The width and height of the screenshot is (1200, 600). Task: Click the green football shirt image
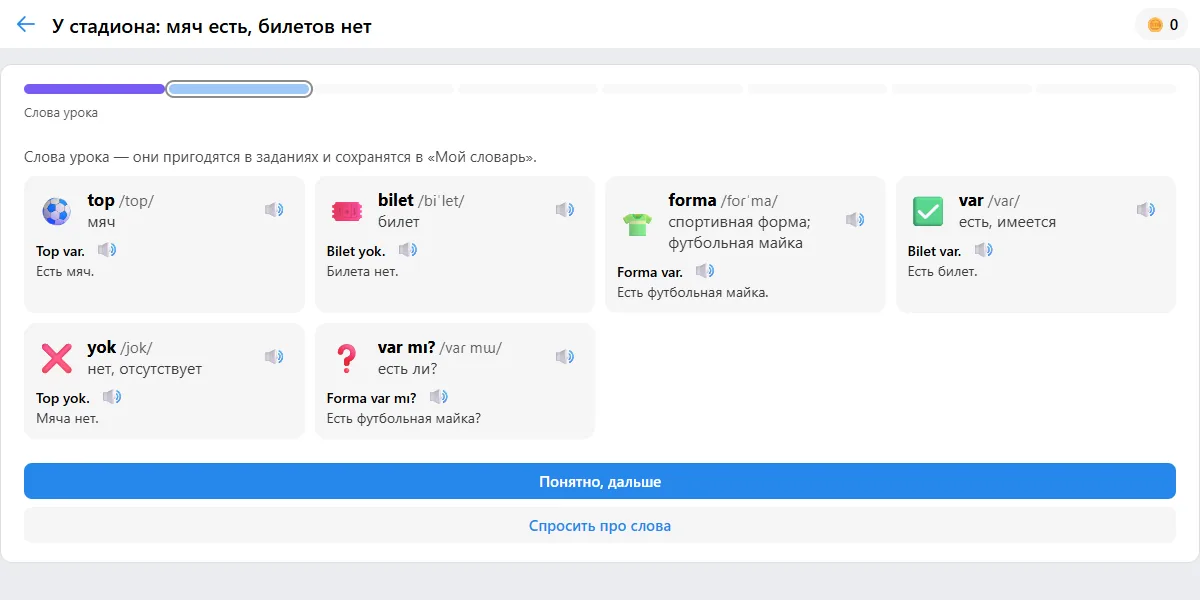point(637,221)
